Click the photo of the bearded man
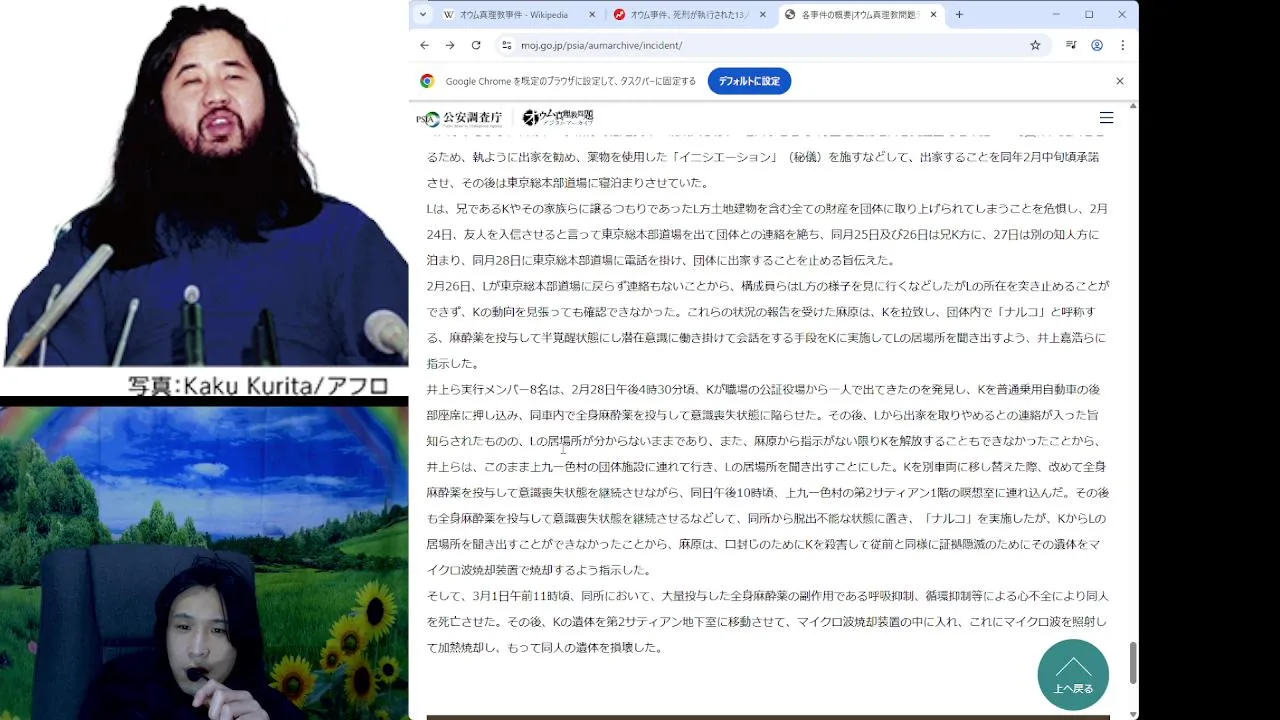Image resolution: width=1280 pixels, height=720 pixels. (204, 183)
